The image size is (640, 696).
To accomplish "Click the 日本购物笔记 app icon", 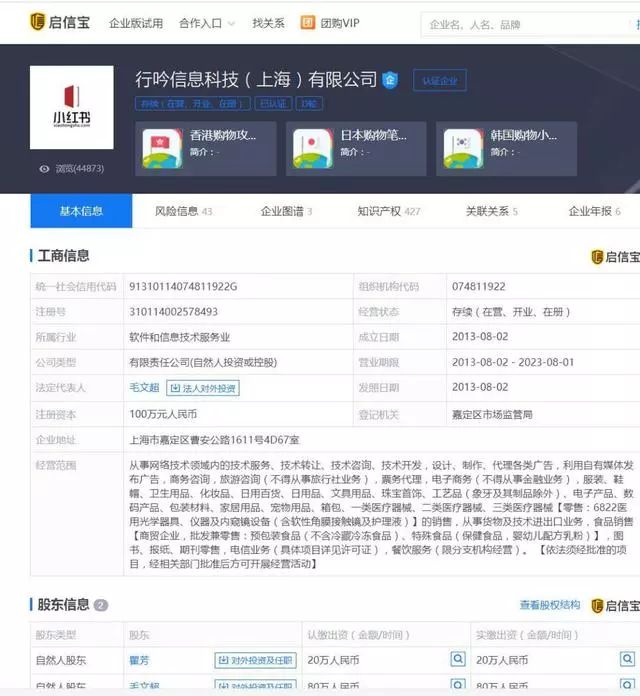I will tap(312, 149).
